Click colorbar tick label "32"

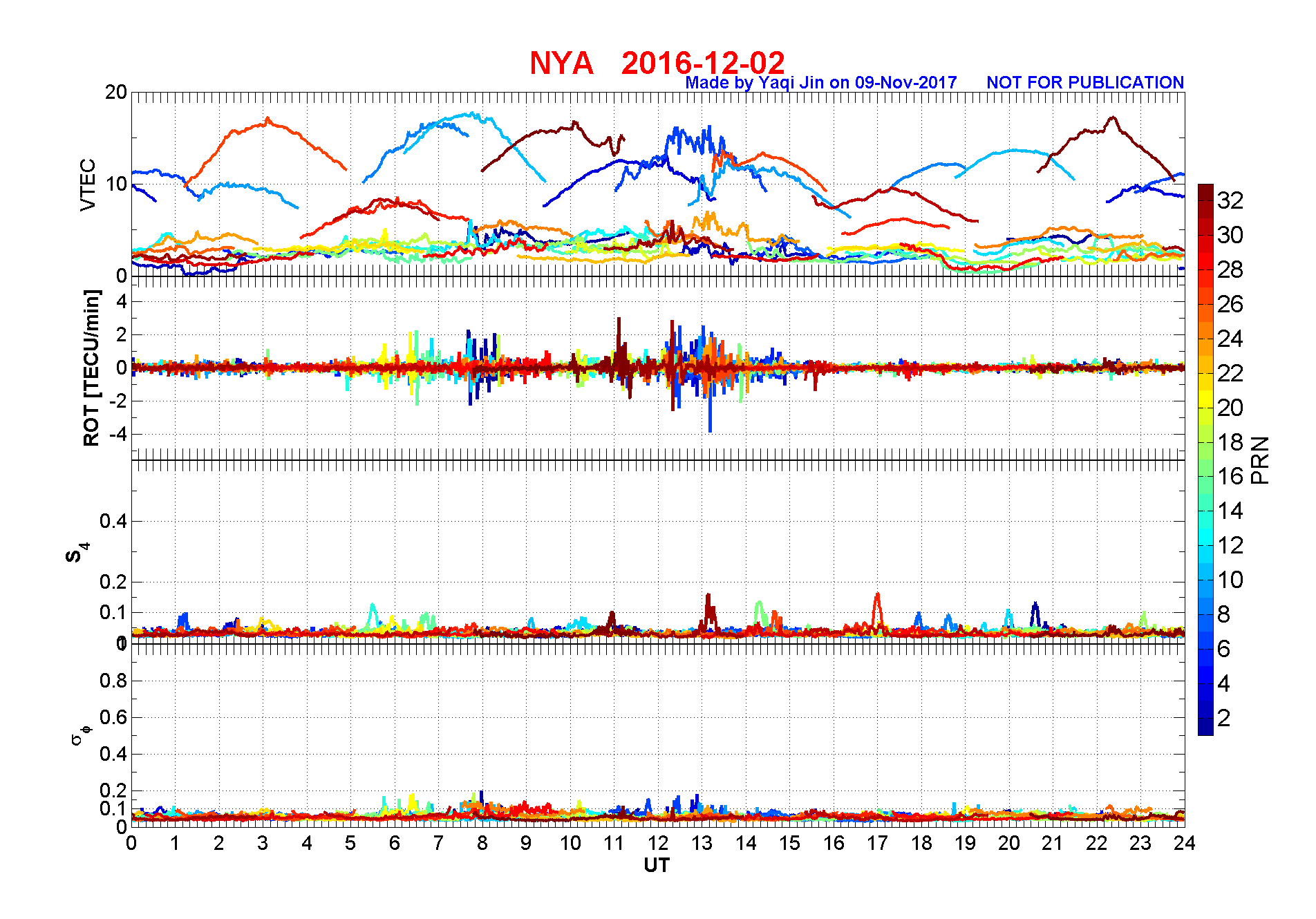(1230, 200)
